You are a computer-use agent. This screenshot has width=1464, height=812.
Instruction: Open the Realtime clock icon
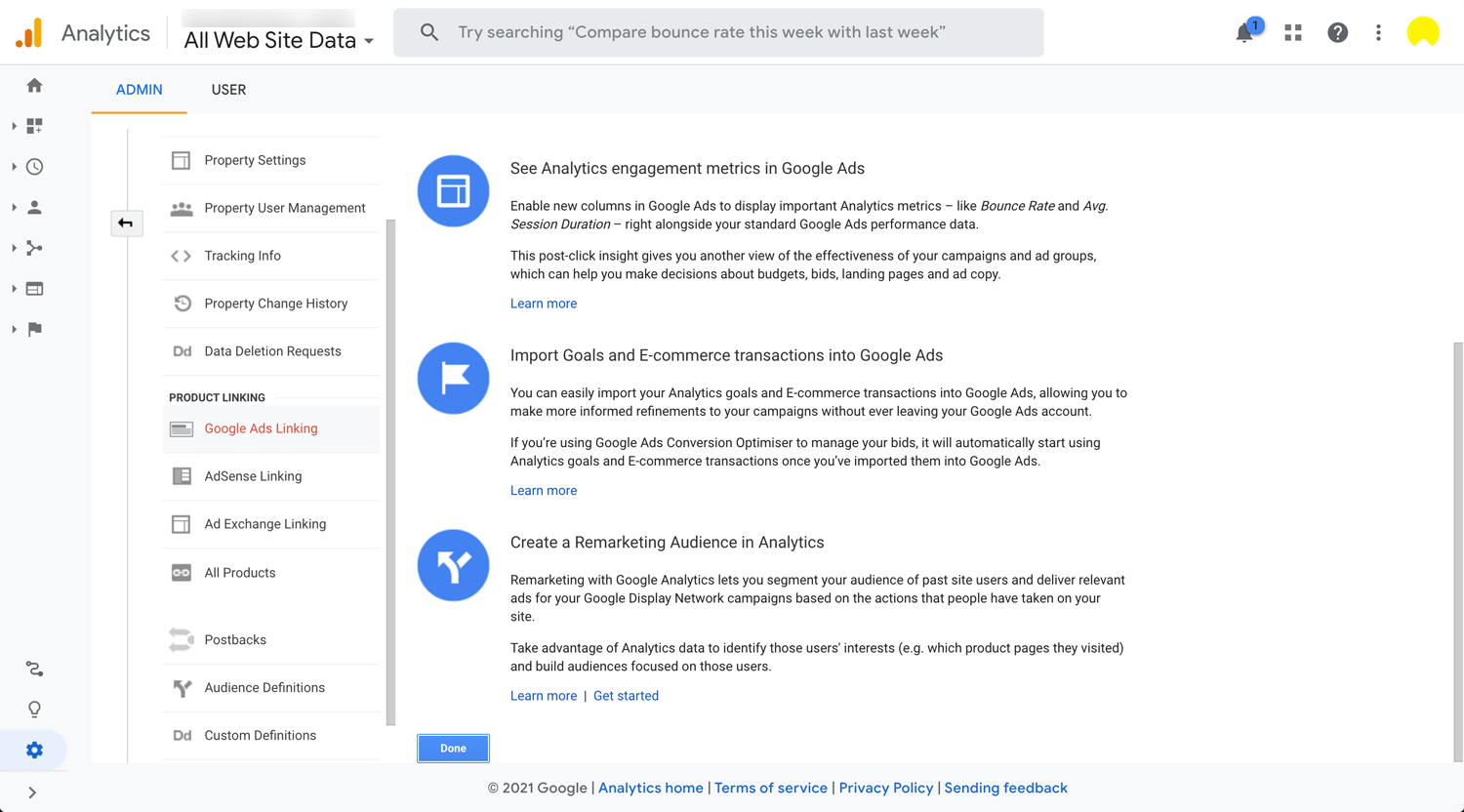click(x=34, y=167)
